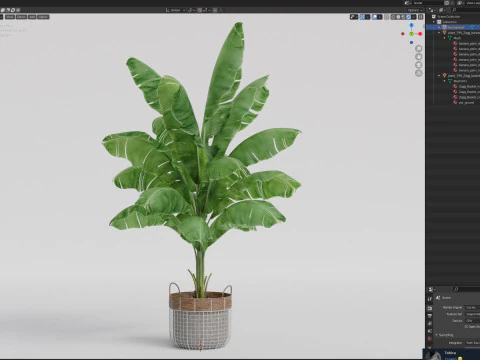Image resolution: width=480 pixels, height=360 pixels.
Task: Click the Scene name field in top bar
Action: click(428, 3)
